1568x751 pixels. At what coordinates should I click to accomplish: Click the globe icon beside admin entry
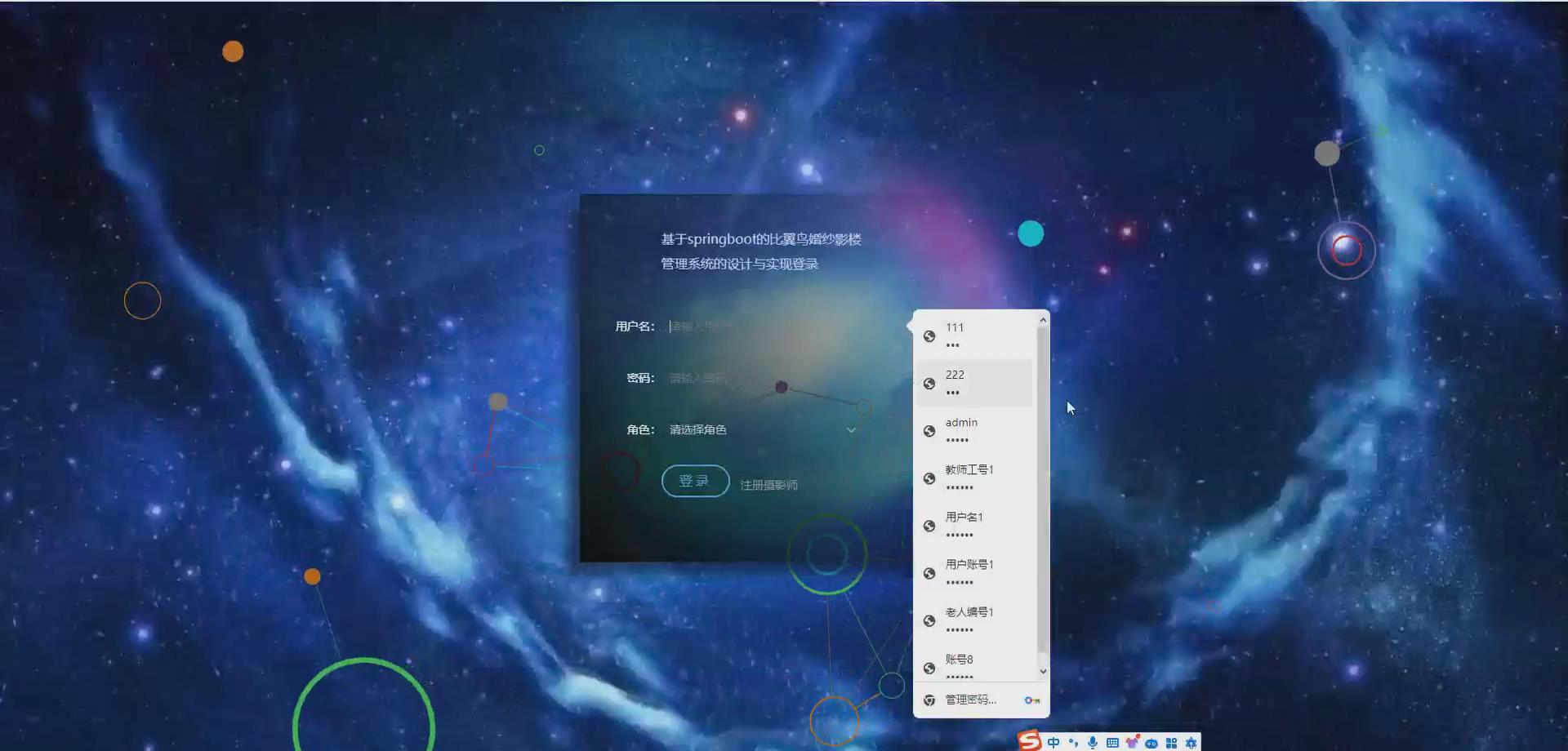pyautogui.click(x=929, y=431)
